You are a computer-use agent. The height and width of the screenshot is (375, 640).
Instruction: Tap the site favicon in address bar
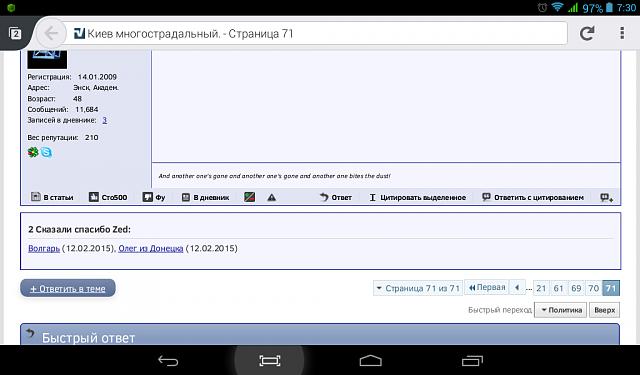click(79, 33)
